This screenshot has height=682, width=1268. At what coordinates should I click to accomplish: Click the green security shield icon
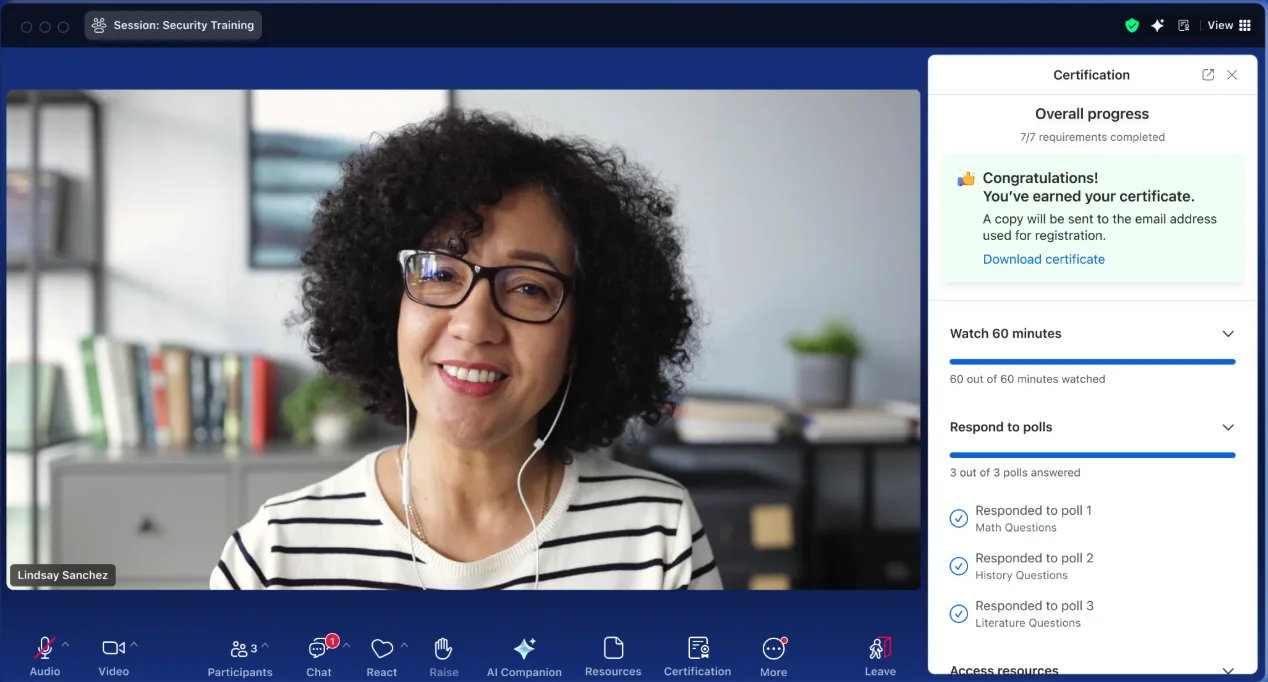pyautogui.click(x=1132, y=26)
